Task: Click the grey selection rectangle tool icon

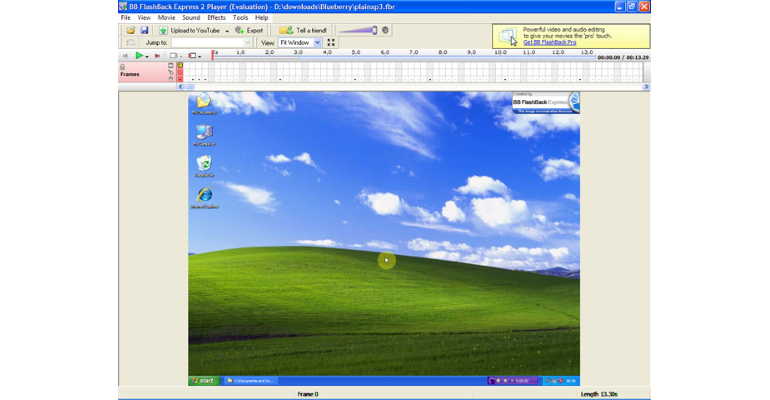Action: coord(173,56)
